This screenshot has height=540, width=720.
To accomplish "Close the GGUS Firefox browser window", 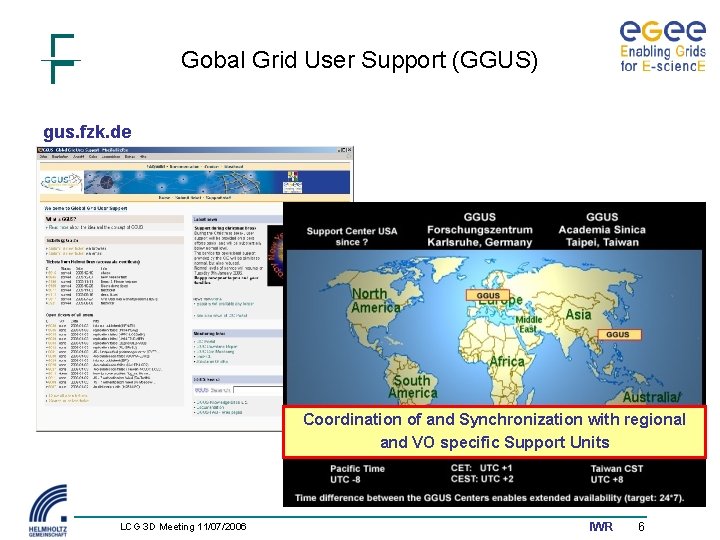I will [x=350, y=150].
